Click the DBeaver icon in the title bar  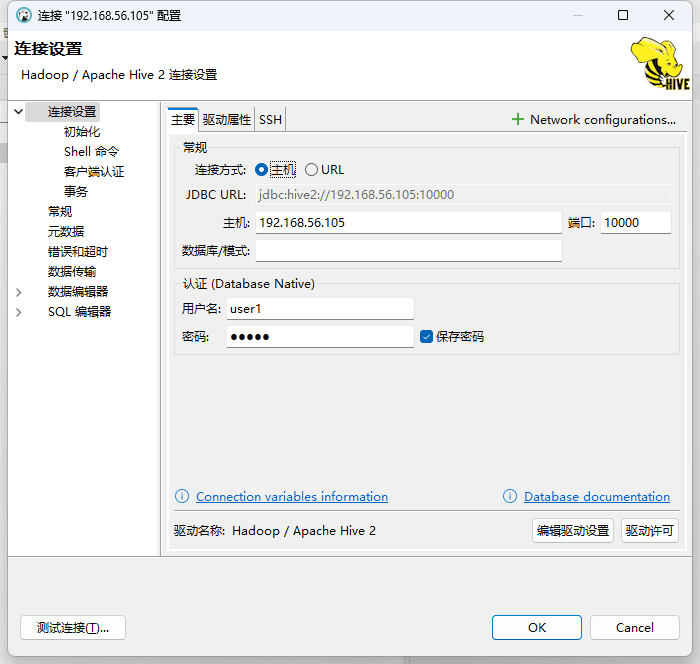click(x=24, y=15)
